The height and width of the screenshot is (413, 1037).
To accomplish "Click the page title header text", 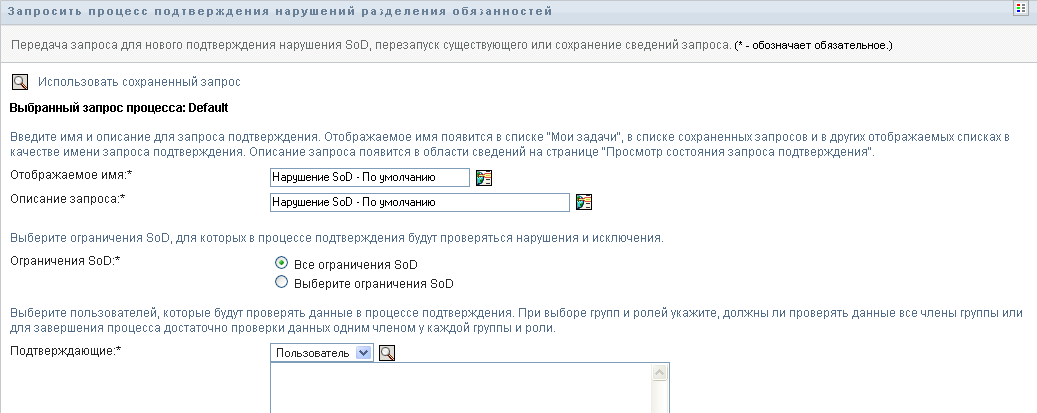I will pyautogui.click(x=280, y=11).
